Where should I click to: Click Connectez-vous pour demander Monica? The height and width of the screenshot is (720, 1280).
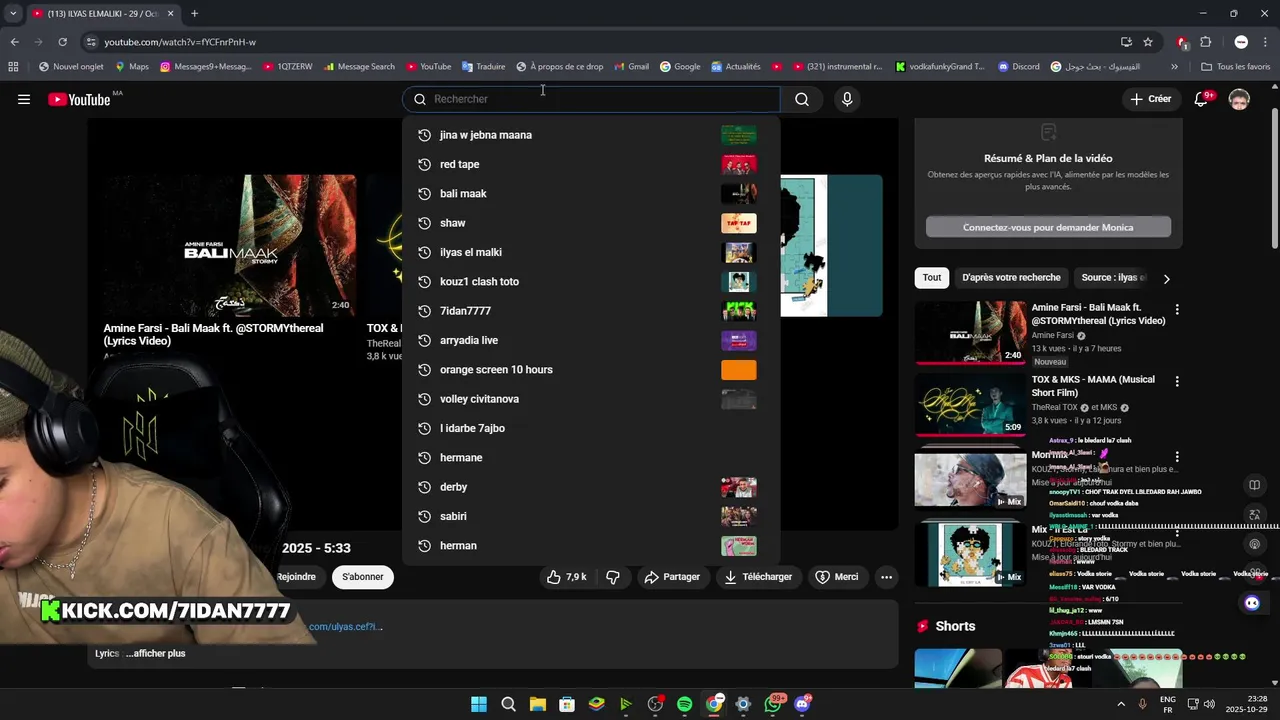click(x=1048, y=227)
